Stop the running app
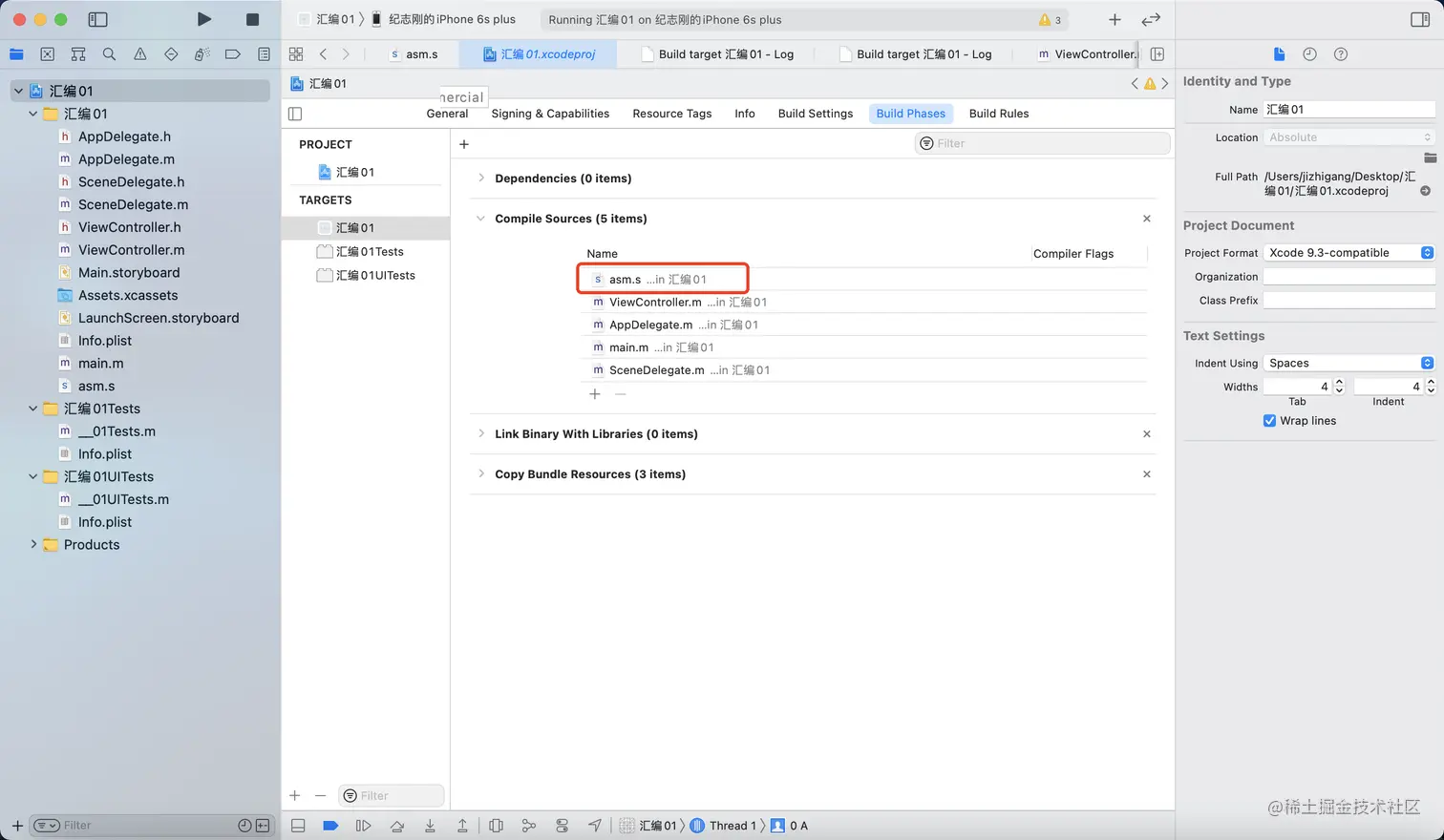The height and width of the screenshot is (840, 1444). click(252, 19)
